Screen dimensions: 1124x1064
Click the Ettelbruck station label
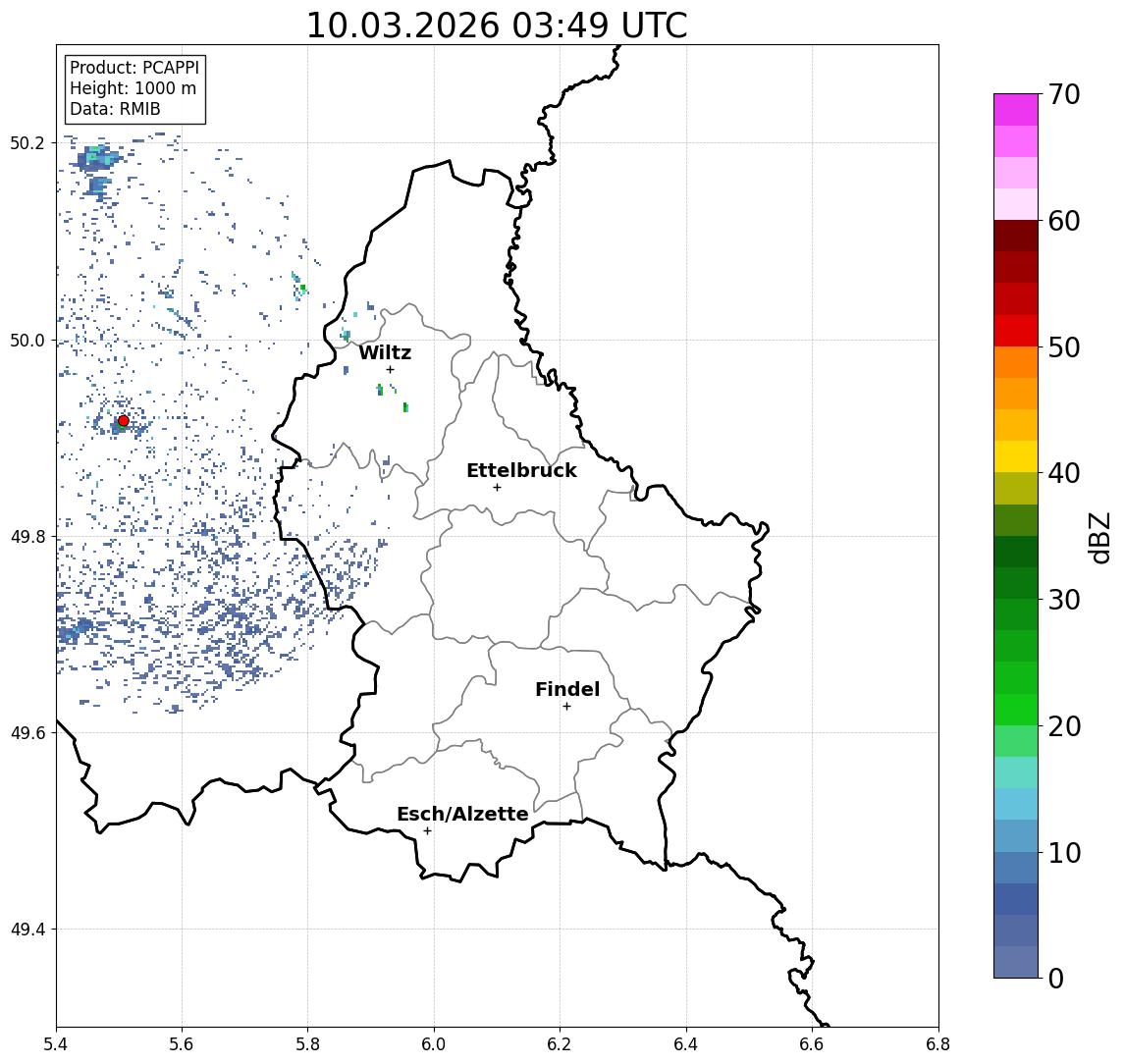point(521,470)
